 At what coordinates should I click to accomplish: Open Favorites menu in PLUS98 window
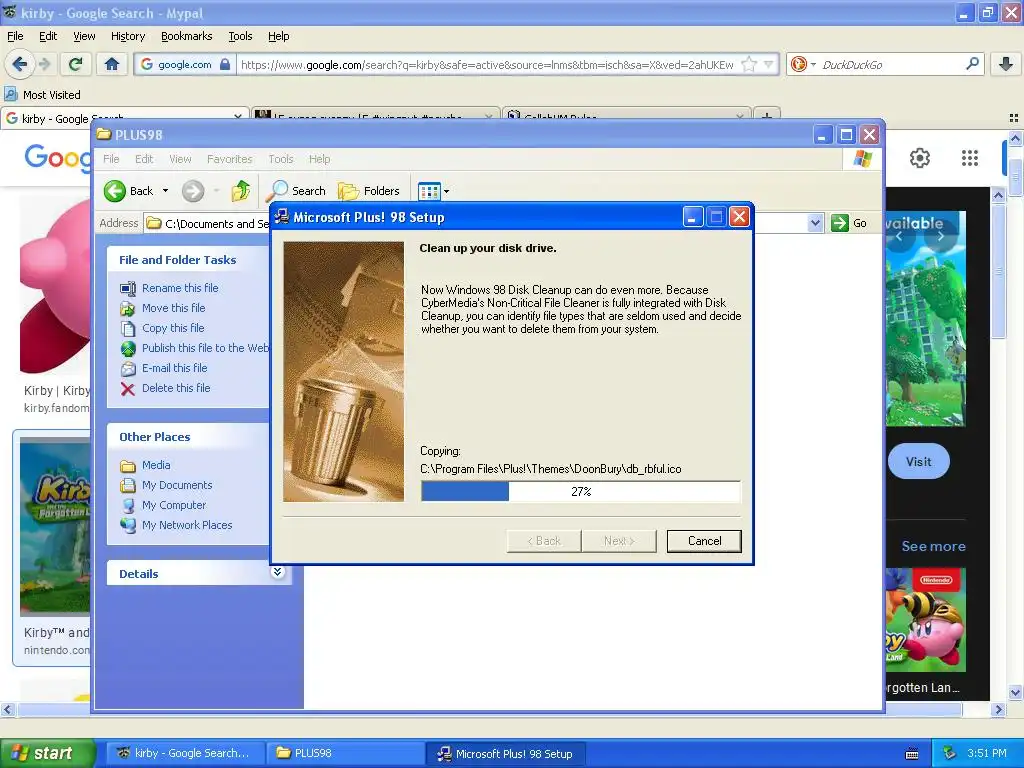point(229,159)
